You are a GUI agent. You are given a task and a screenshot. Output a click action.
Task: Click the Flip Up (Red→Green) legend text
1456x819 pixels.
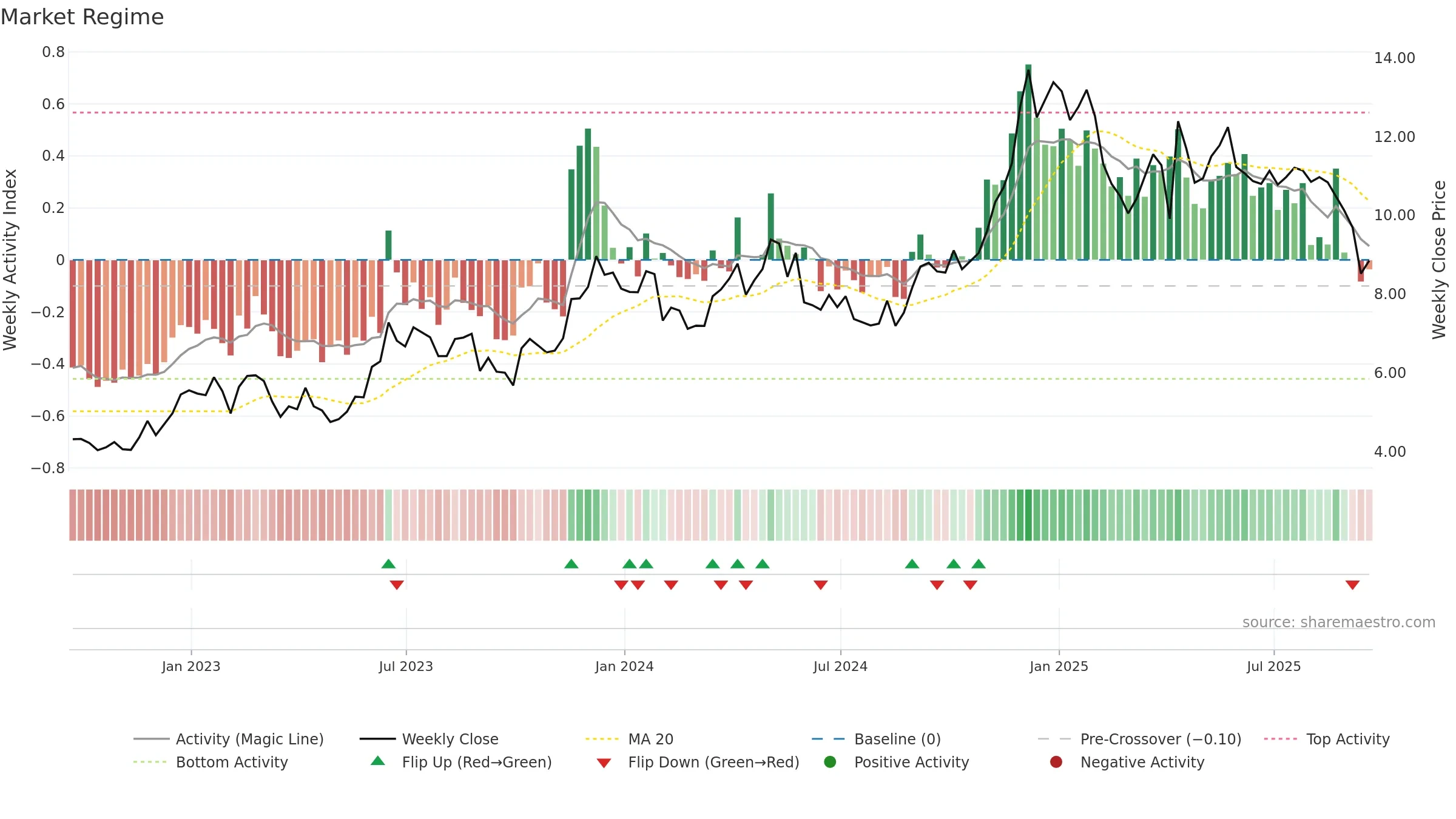click(477, 762)
